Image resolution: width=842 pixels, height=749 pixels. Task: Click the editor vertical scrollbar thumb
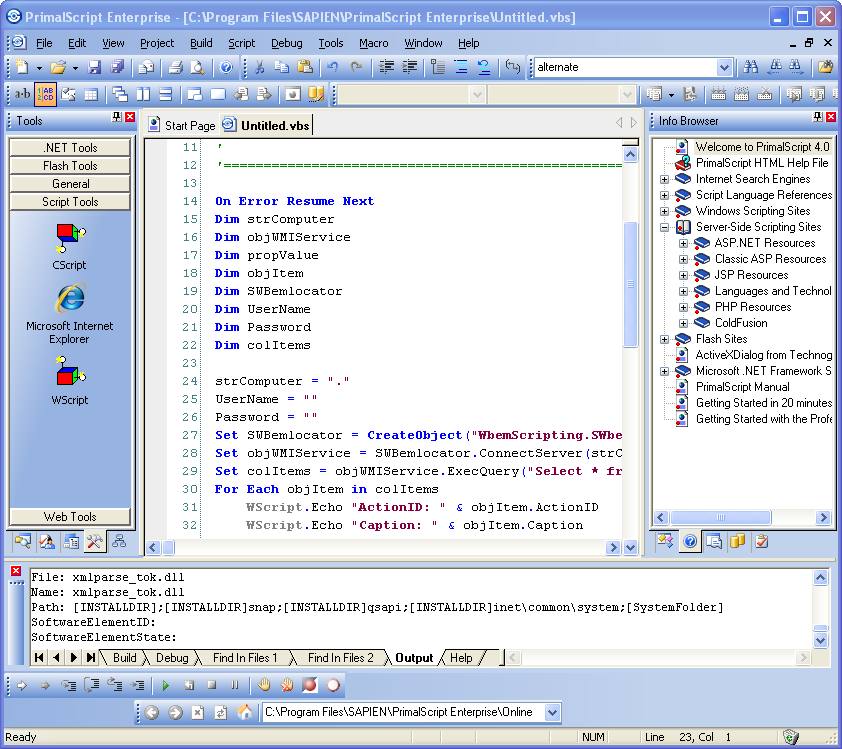(x=630, y=284)
